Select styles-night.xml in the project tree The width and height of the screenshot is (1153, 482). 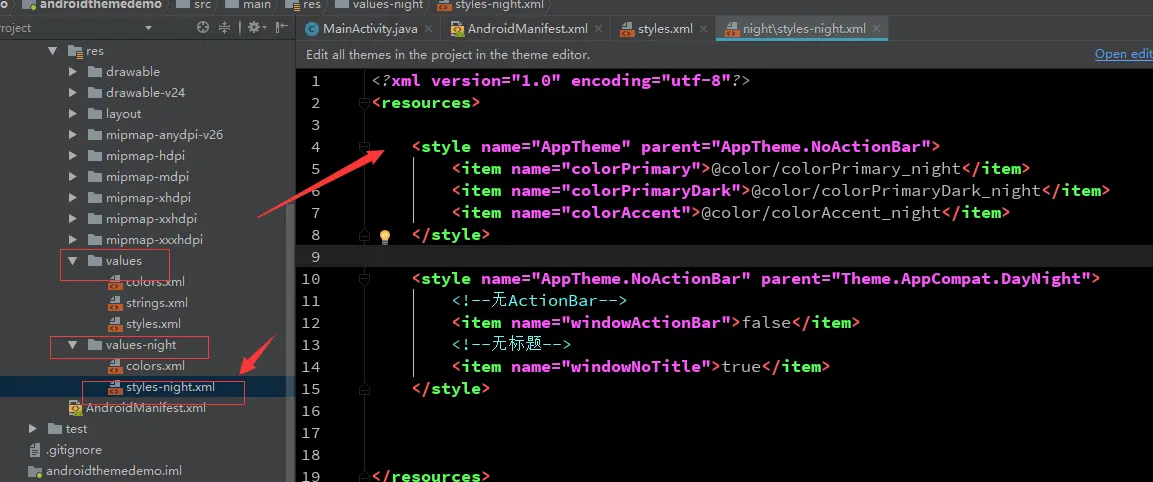[170, 386]
